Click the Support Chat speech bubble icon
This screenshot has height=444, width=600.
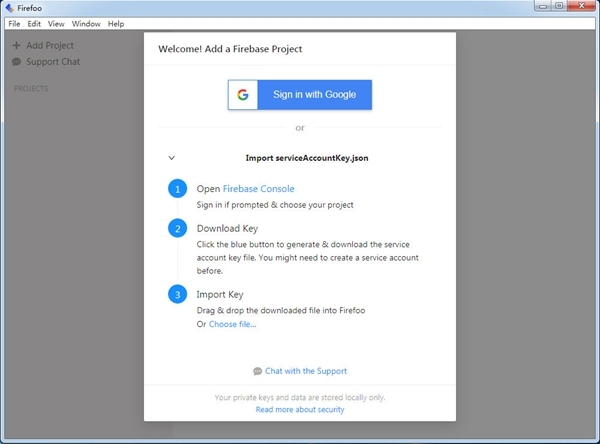16,62
